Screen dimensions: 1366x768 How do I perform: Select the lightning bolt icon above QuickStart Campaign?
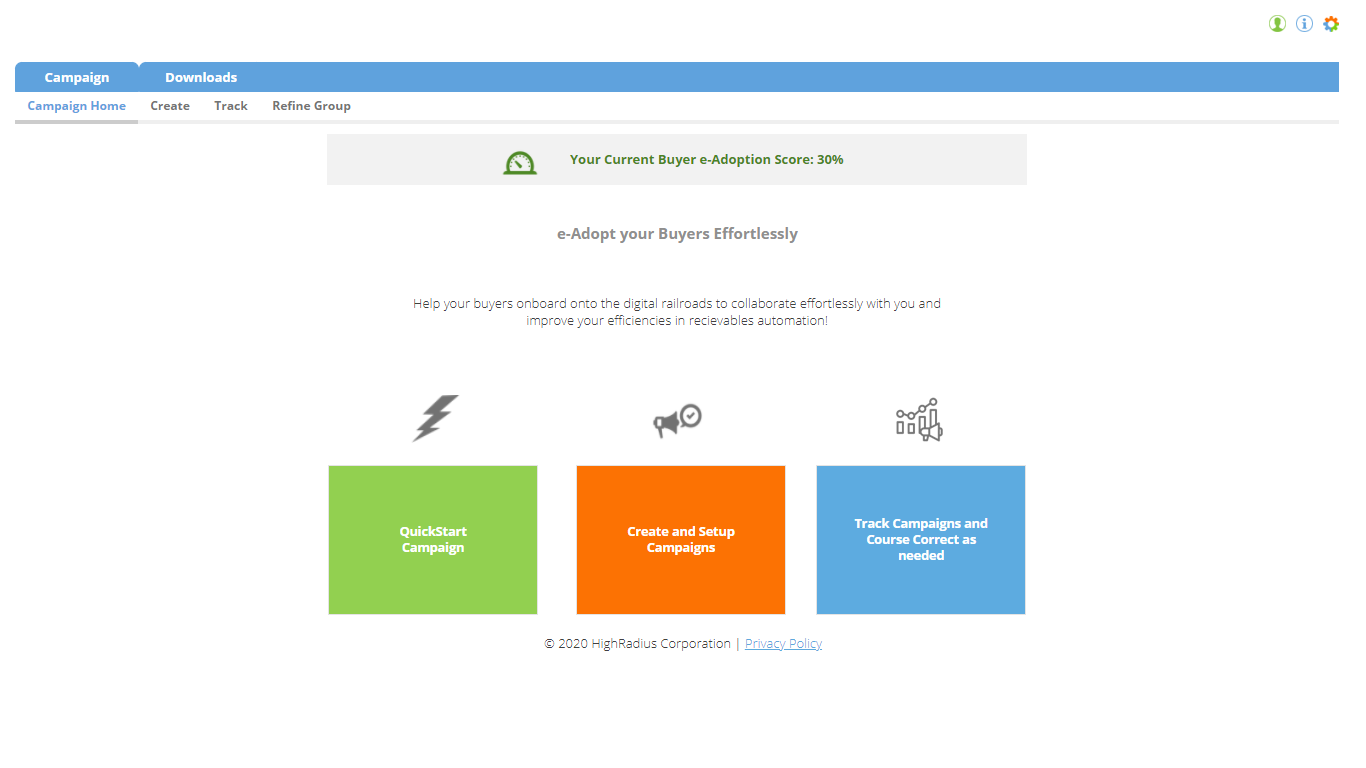(x=434, y=417)
